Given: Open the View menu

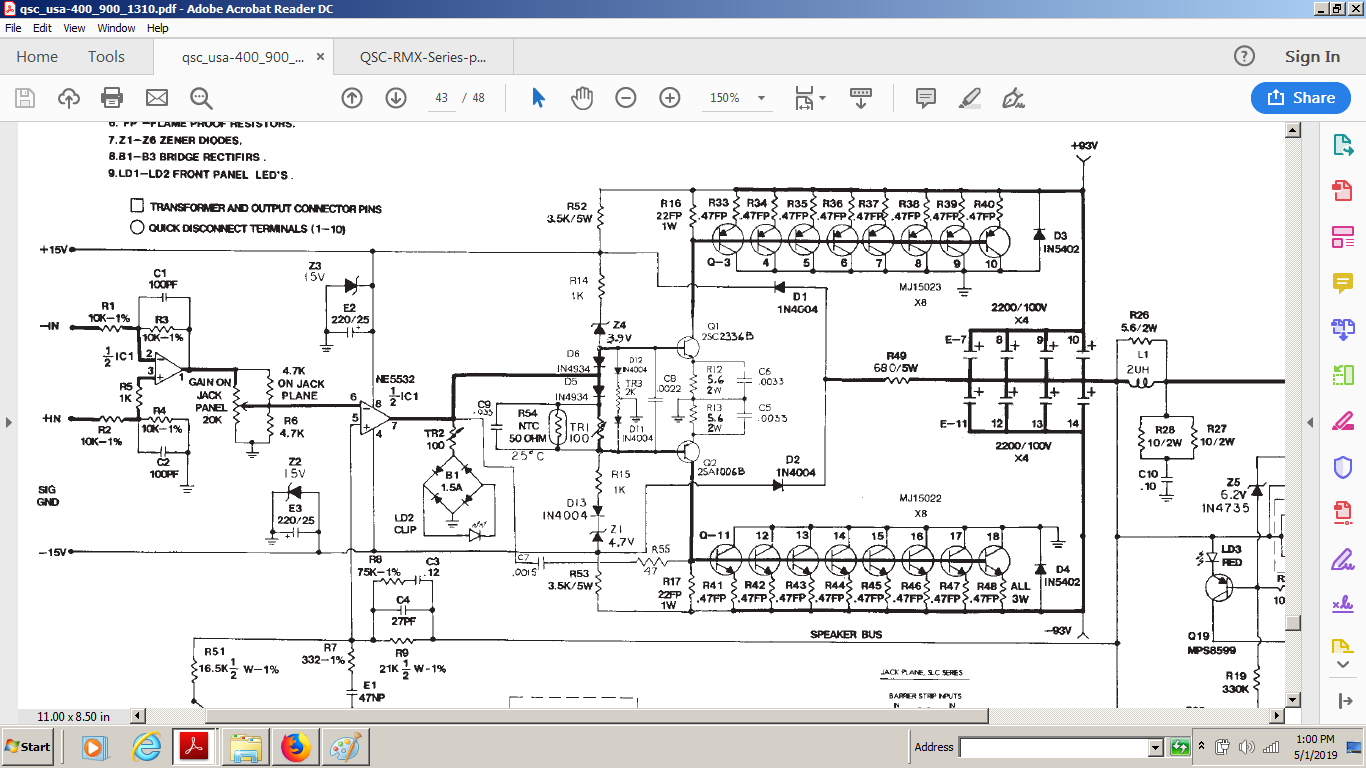Looking at the screenshot, I should point(75,28).
